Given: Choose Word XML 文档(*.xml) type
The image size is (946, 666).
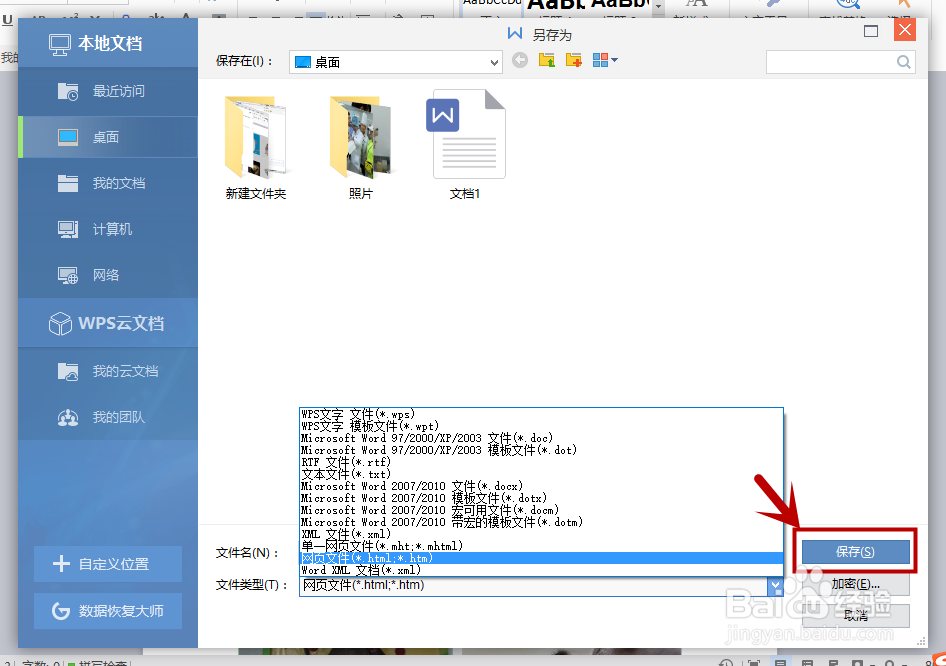Looking at the screenshot, I should point(541,570).
